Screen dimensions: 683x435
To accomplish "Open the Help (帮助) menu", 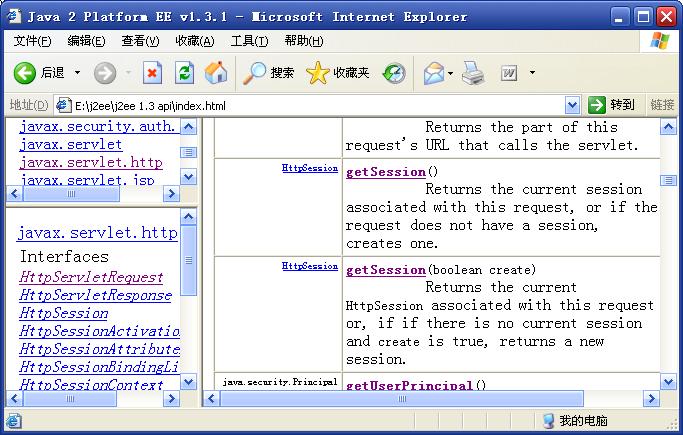I will [x=304, y=41].
